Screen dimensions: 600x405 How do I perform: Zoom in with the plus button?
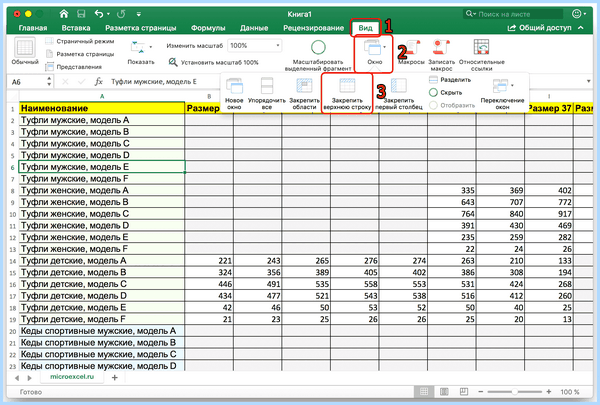(549, 392)
